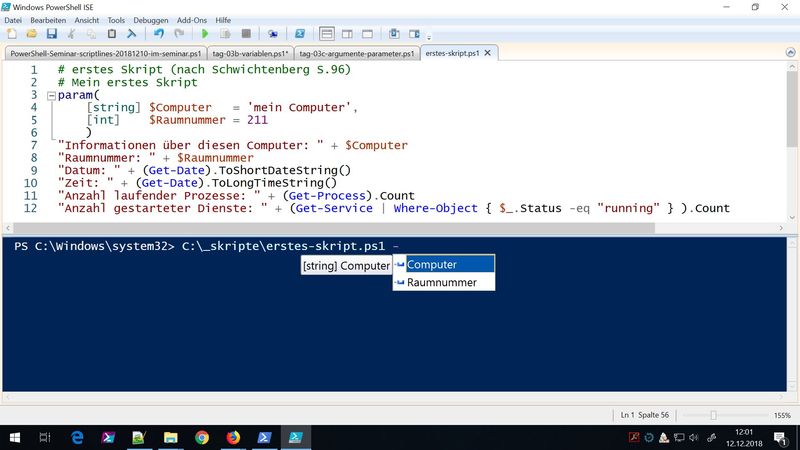This screenshot has width=800, height=450.
Task: Toggle script pane top layout
Action: (326, 34)
